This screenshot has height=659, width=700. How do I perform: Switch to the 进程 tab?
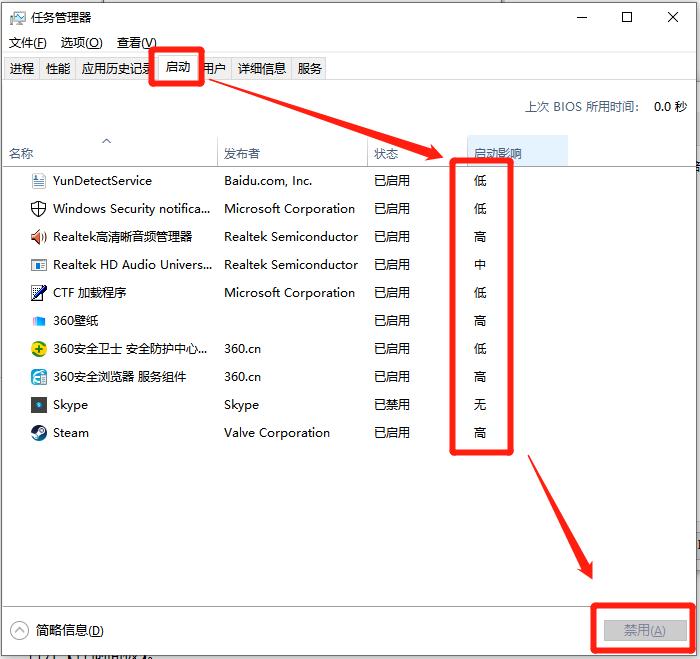[21, 69]
